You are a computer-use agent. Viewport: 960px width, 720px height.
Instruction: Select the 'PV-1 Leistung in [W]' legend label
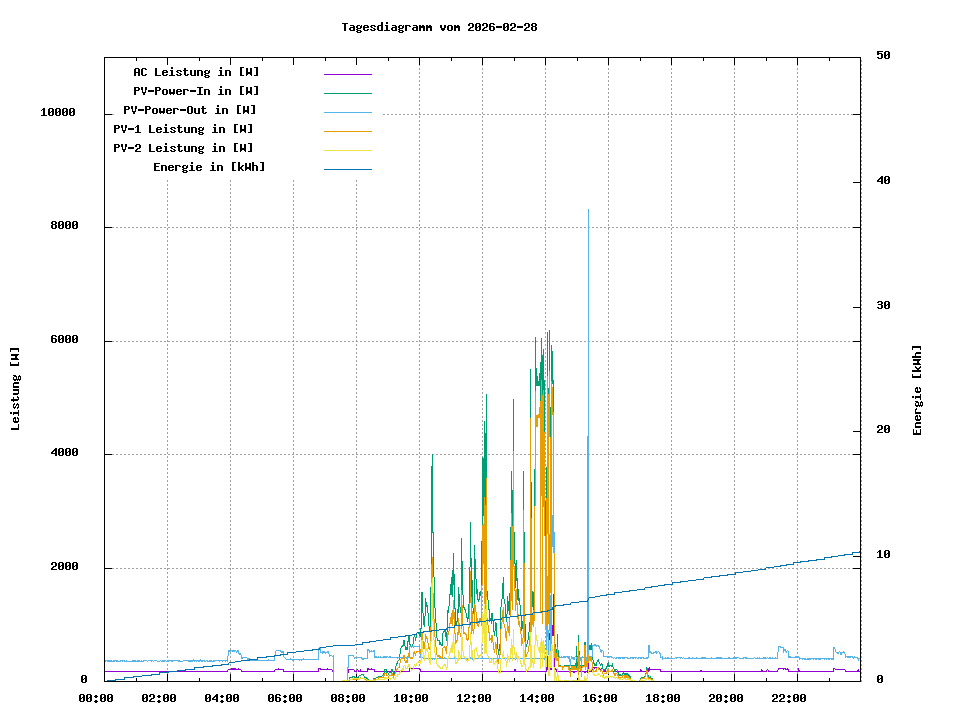[183, 129]
